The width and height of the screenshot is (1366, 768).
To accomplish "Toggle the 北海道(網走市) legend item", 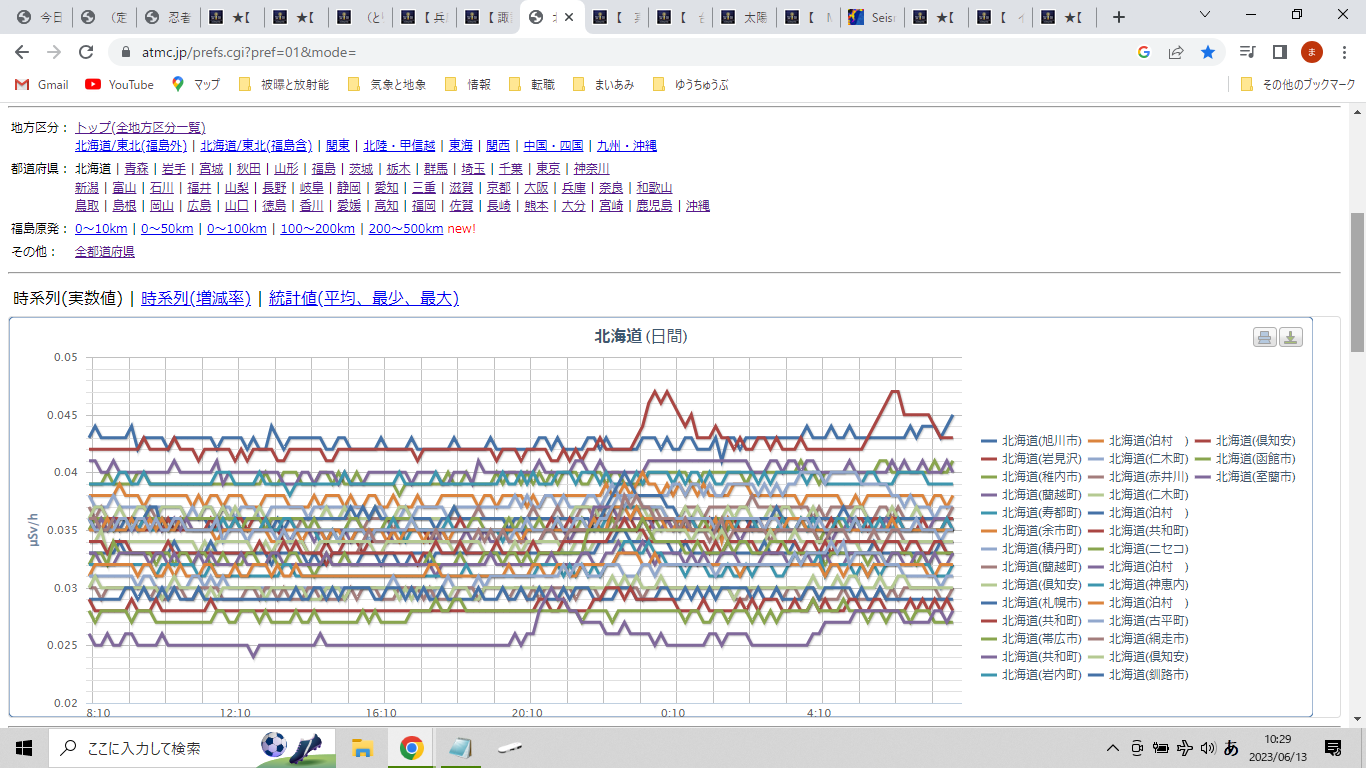I will (x=1138, y=639).
